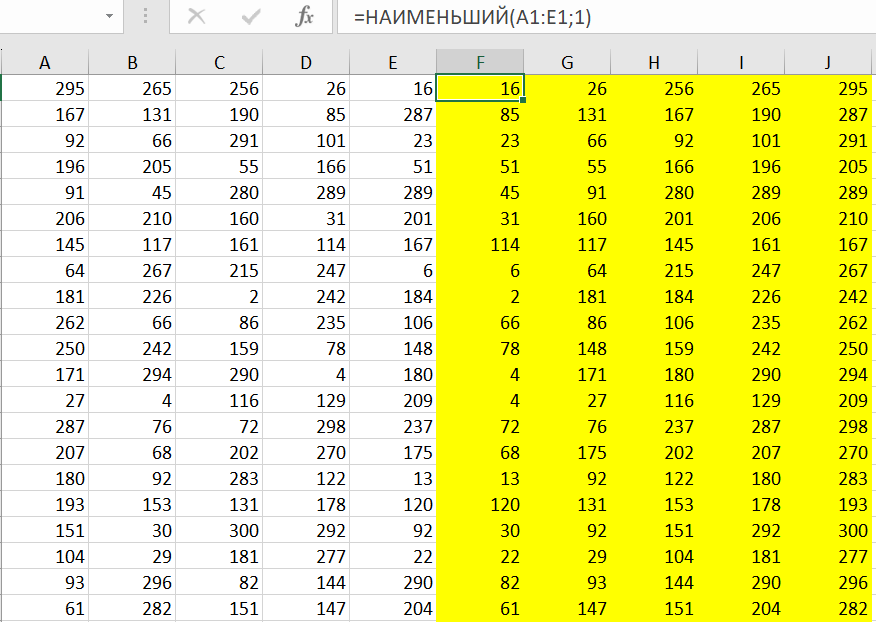Select column E header
This screenshot has height=622, width=876.
click(x=393, y=63)
